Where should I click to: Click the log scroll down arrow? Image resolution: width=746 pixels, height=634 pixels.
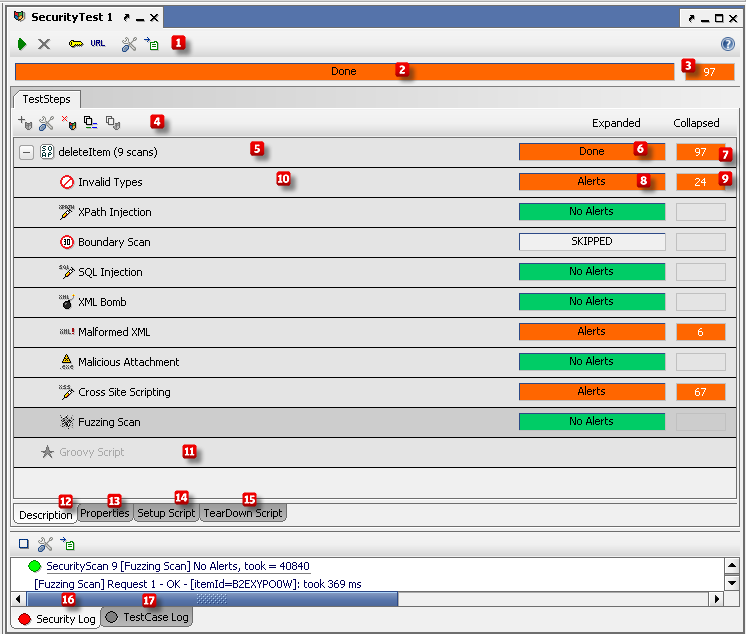pyautogui.click(x=731, y=582)
